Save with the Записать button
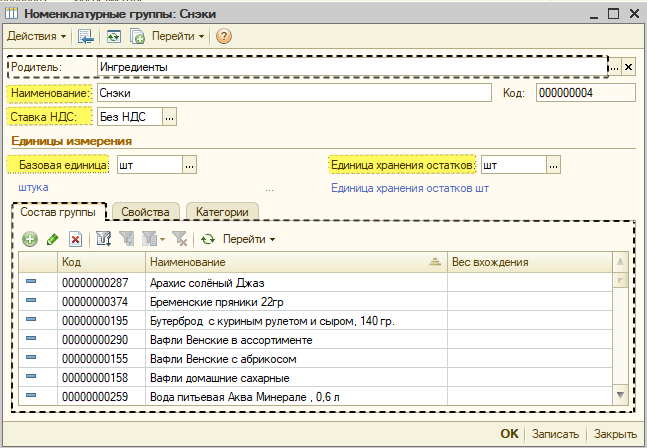This screenshot has height=448, width=647. pos(555,434)
